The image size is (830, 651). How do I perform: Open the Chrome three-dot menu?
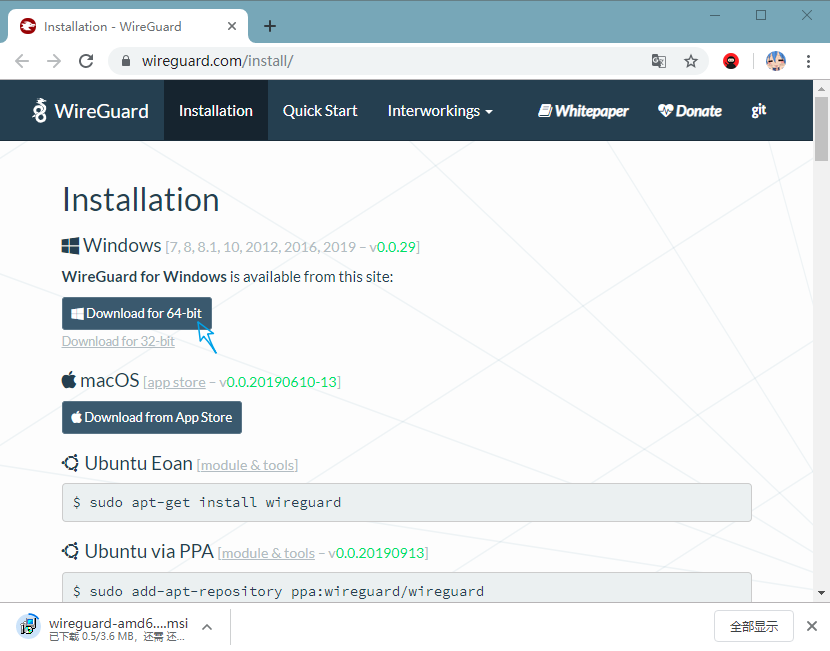[808, 61]
